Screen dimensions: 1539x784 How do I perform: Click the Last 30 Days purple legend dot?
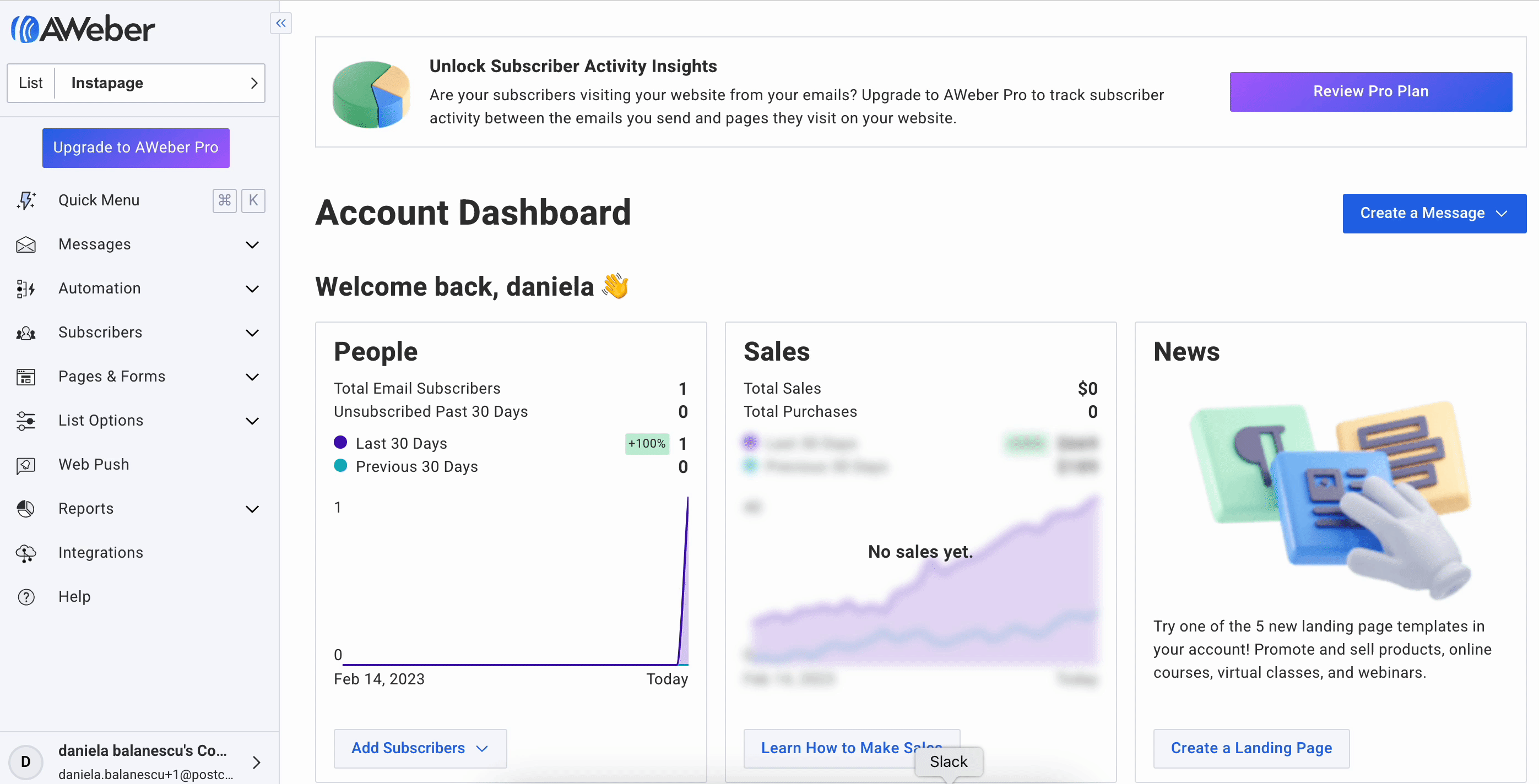click(x=340, y=443)
